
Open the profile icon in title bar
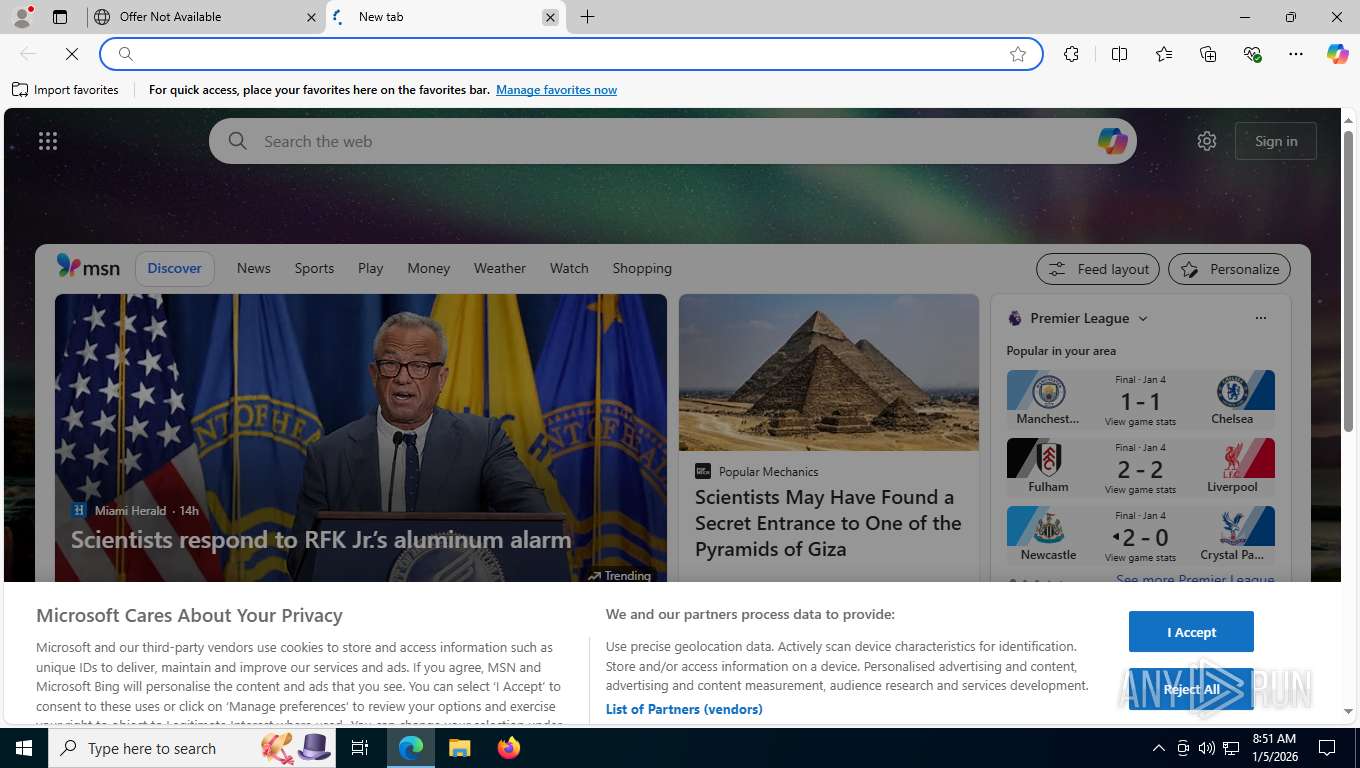(x=21, y=17)
